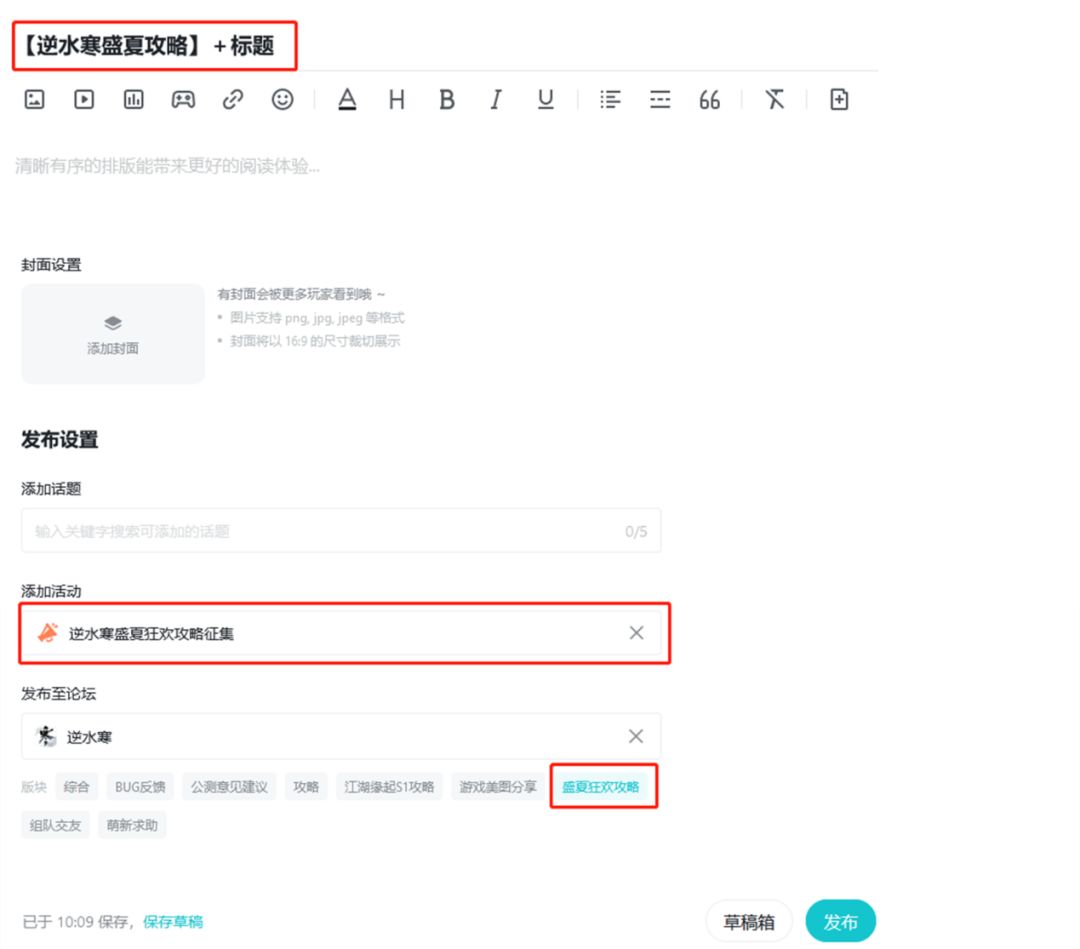Insert a poll with the chart icon
The width and height of the screenshot is (1080, 949).
[134, 99]
